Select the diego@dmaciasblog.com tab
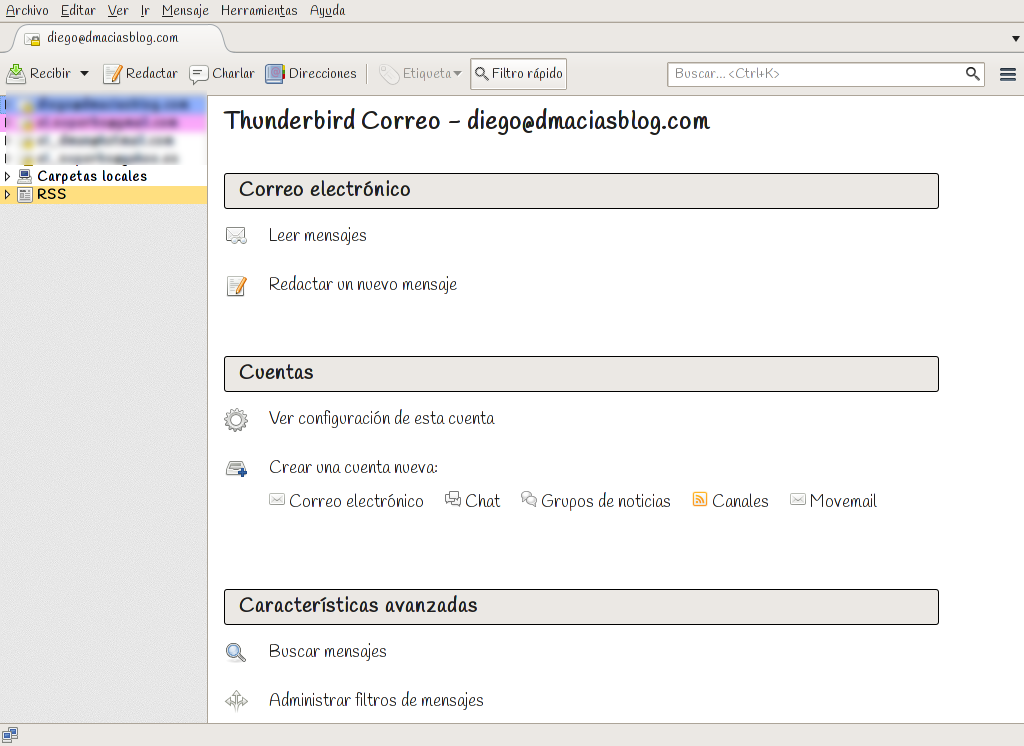The image size is (1024, 746). (x=116, y=38)
